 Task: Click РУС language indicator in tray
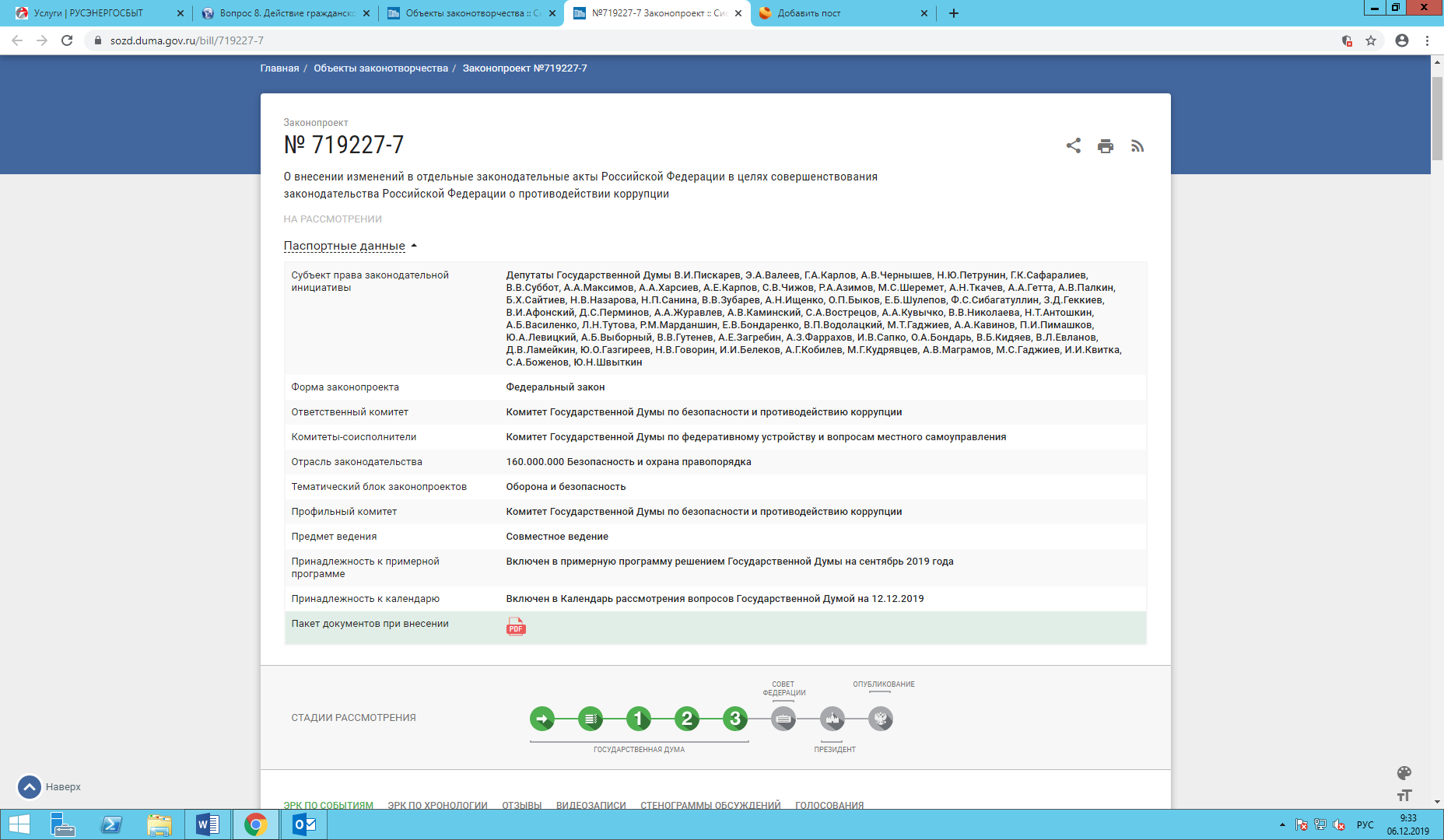(x=1365, y=824)
